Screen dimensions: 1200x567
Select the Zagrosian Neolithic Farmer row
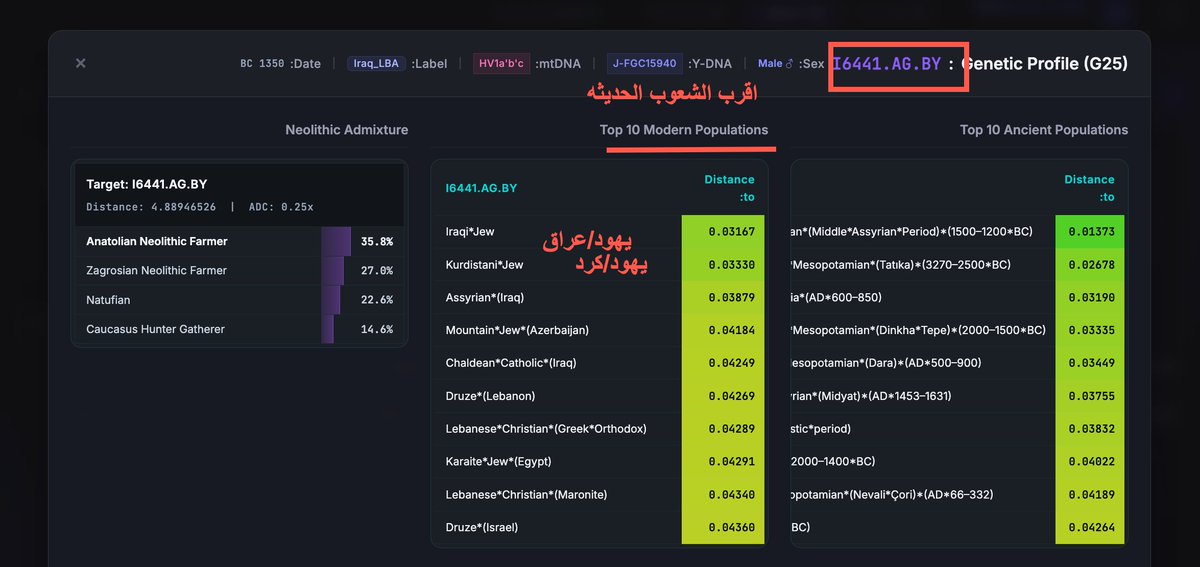(239, 270)
